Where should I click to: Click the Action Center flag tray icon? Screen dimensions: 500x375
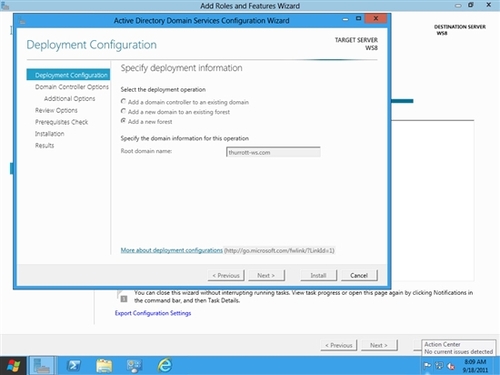pyautogui.click(x=427, y=366)
